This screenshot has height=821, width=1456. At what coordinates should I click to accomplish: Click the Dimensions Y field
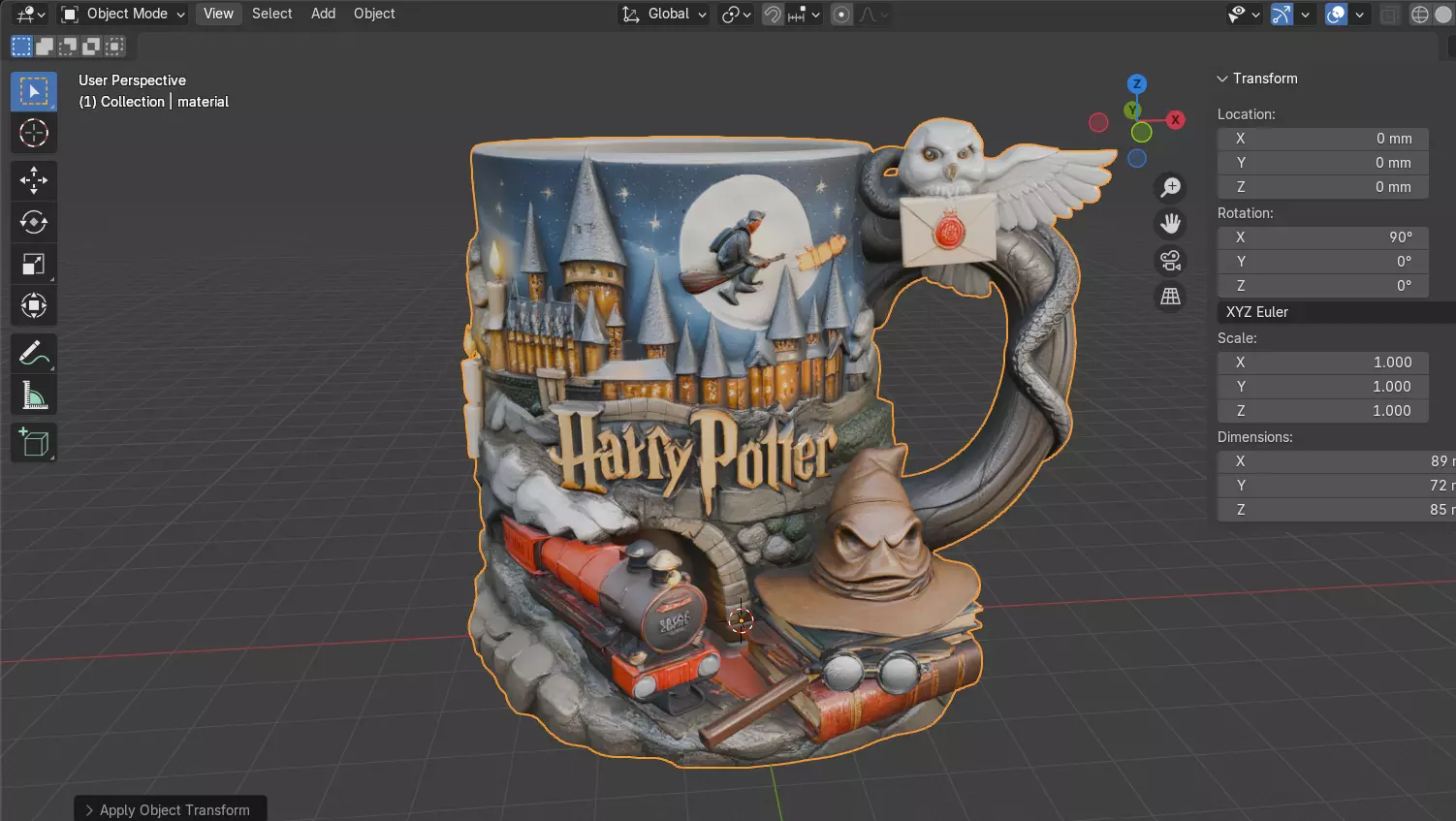click(x=1337, y=486)
